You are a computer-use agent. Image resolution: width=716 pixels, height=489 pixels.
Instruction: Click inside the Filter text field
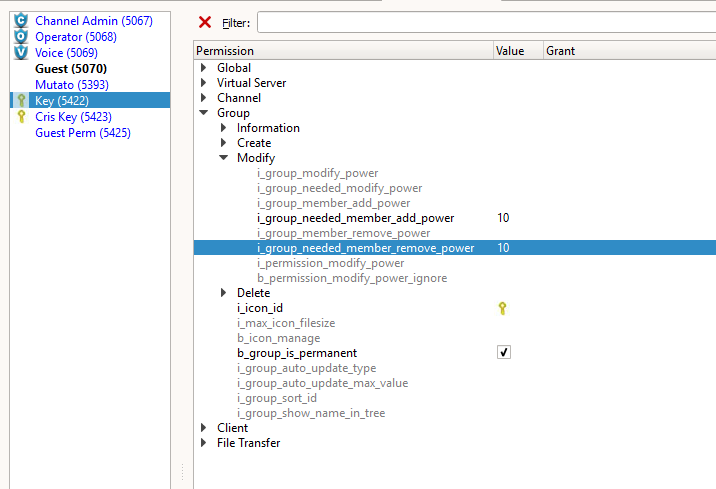click(x=485, y=22)
